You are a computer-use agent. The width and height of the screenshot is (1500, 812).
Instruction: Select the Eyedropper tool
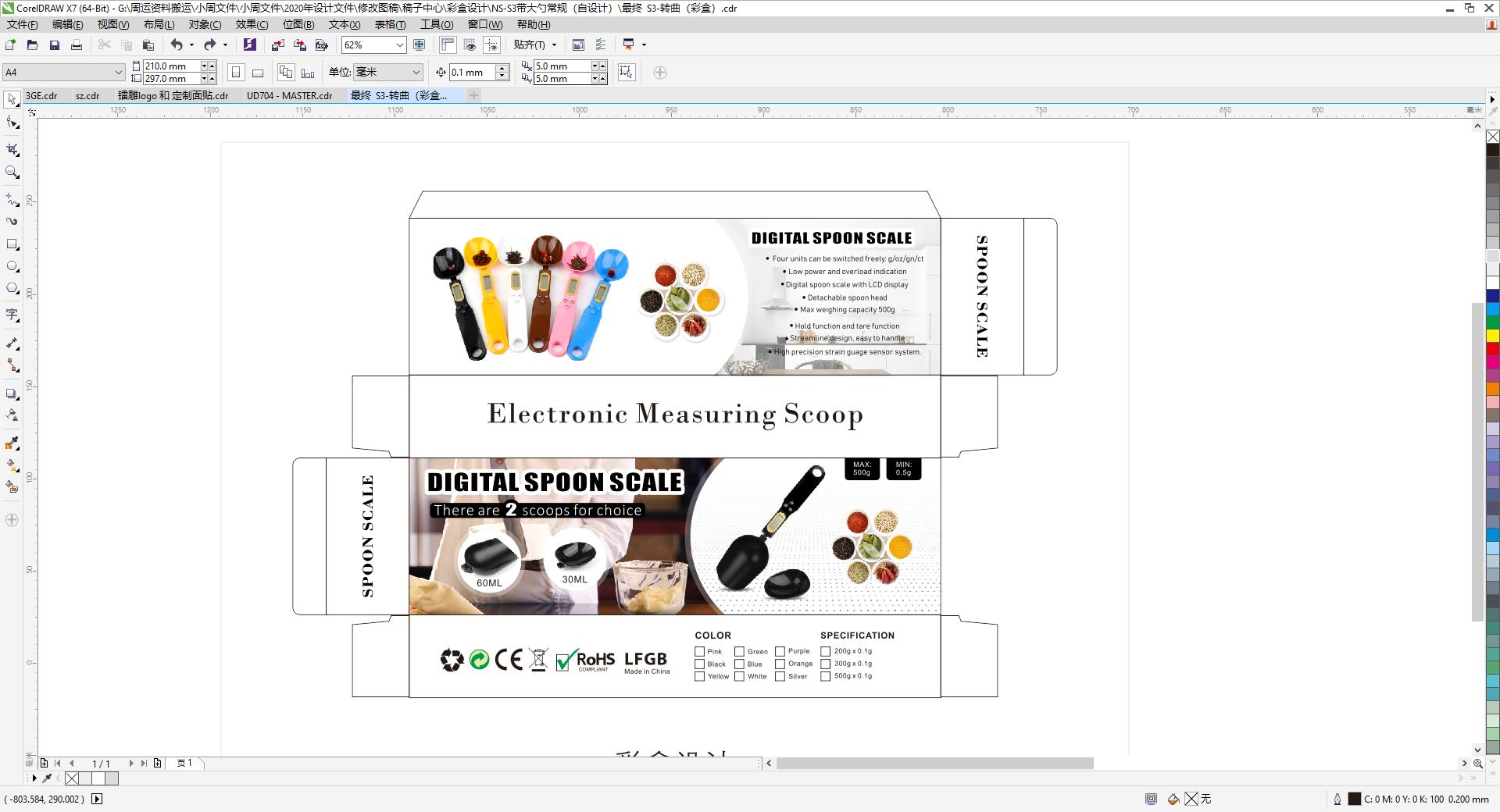click(x=12, y=443)
